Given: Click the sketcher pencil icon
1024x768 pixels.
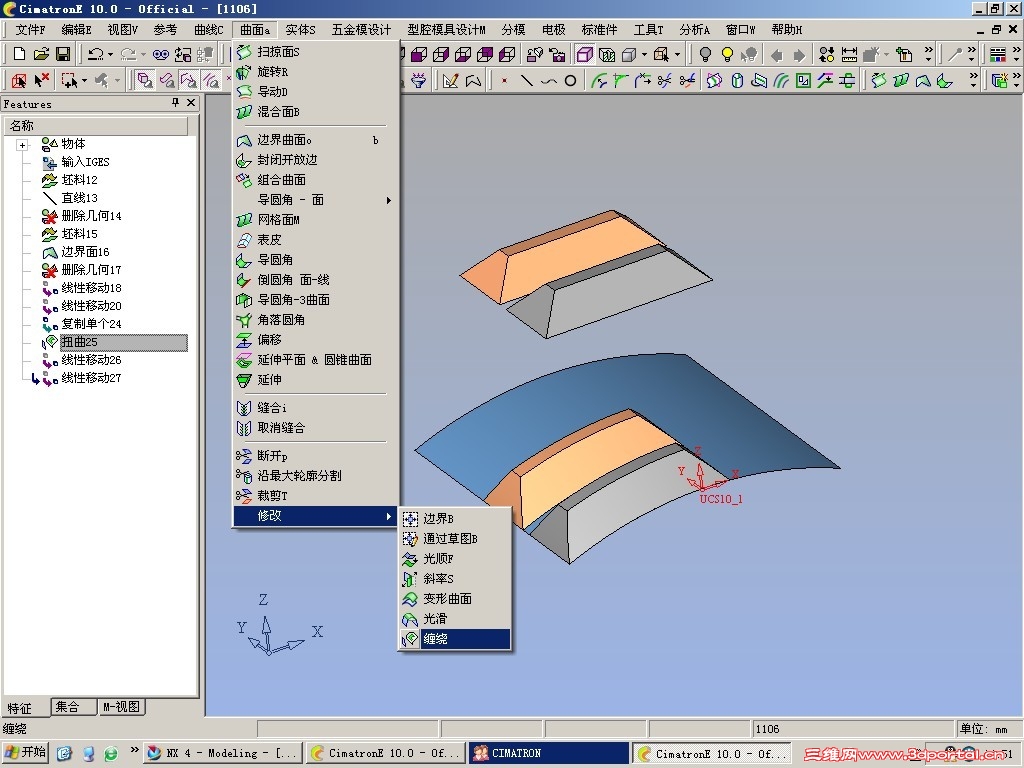Looking at the screenshot, I should (451, 80).
